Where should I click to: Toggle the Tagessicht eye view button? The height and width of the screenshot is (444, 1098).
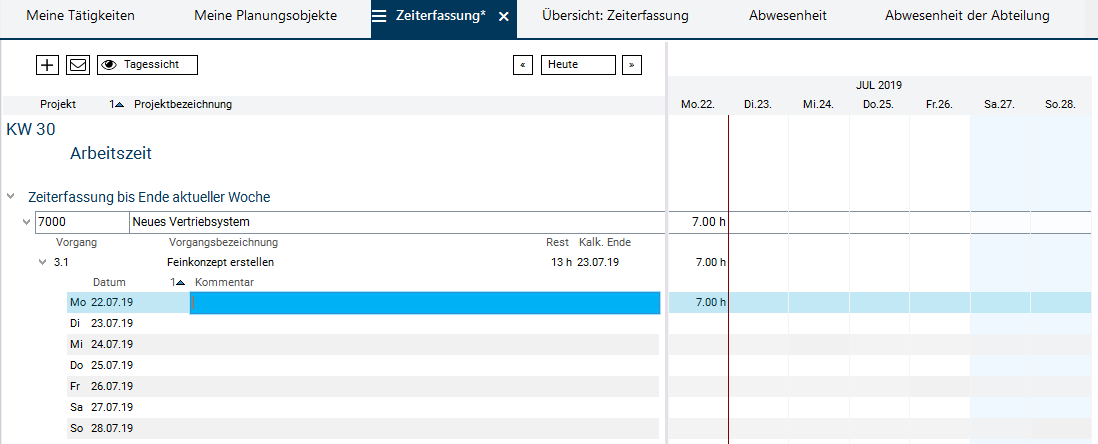point(147,65)
